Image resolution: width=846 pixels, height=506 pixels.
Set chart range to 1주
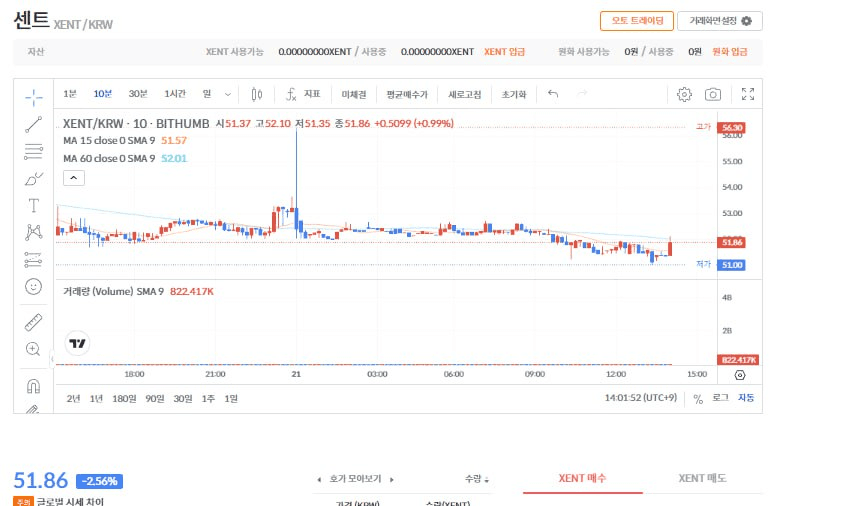point(208,399)
